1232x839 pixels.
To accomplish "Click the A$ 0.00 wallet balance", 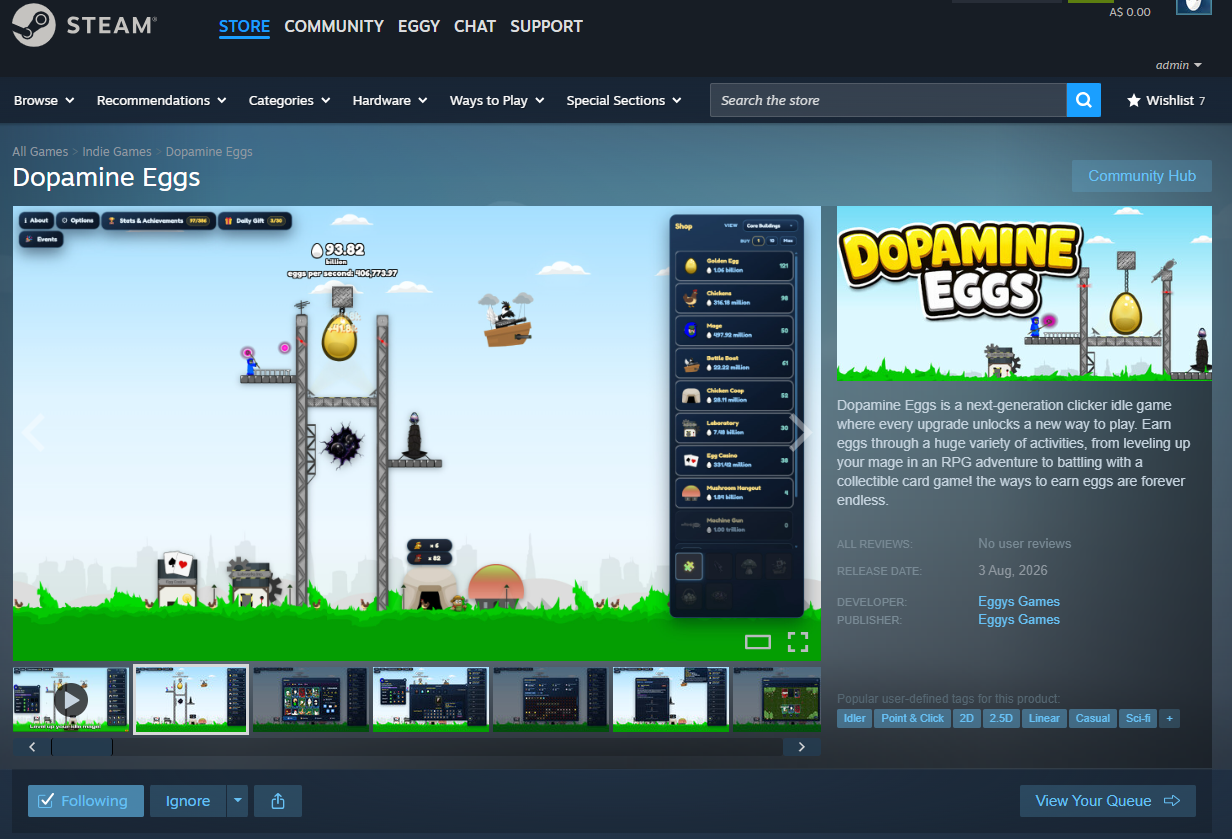I will click(x=1130, y=12).
